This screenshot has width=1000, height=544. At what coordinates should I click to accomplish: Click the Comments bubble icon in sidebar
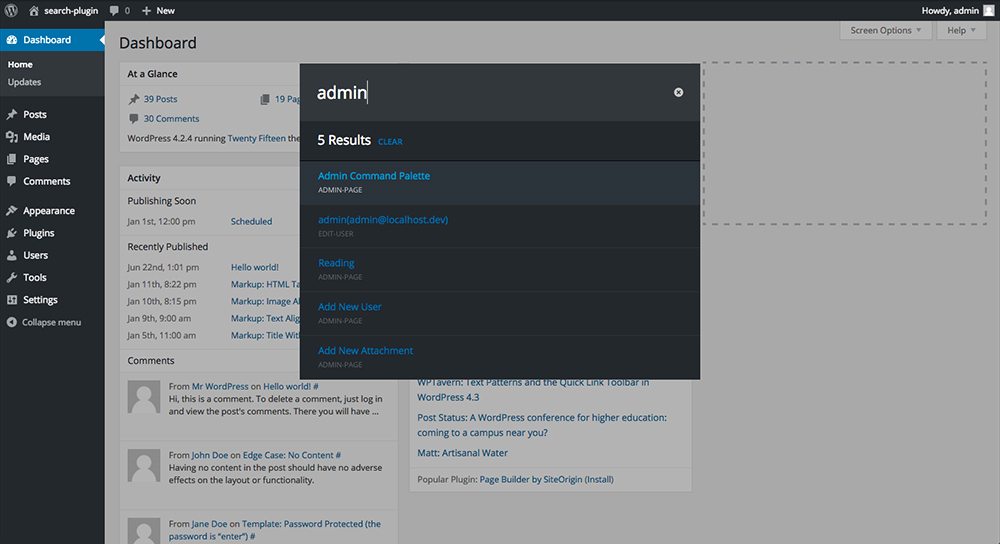tap(11, 181)
